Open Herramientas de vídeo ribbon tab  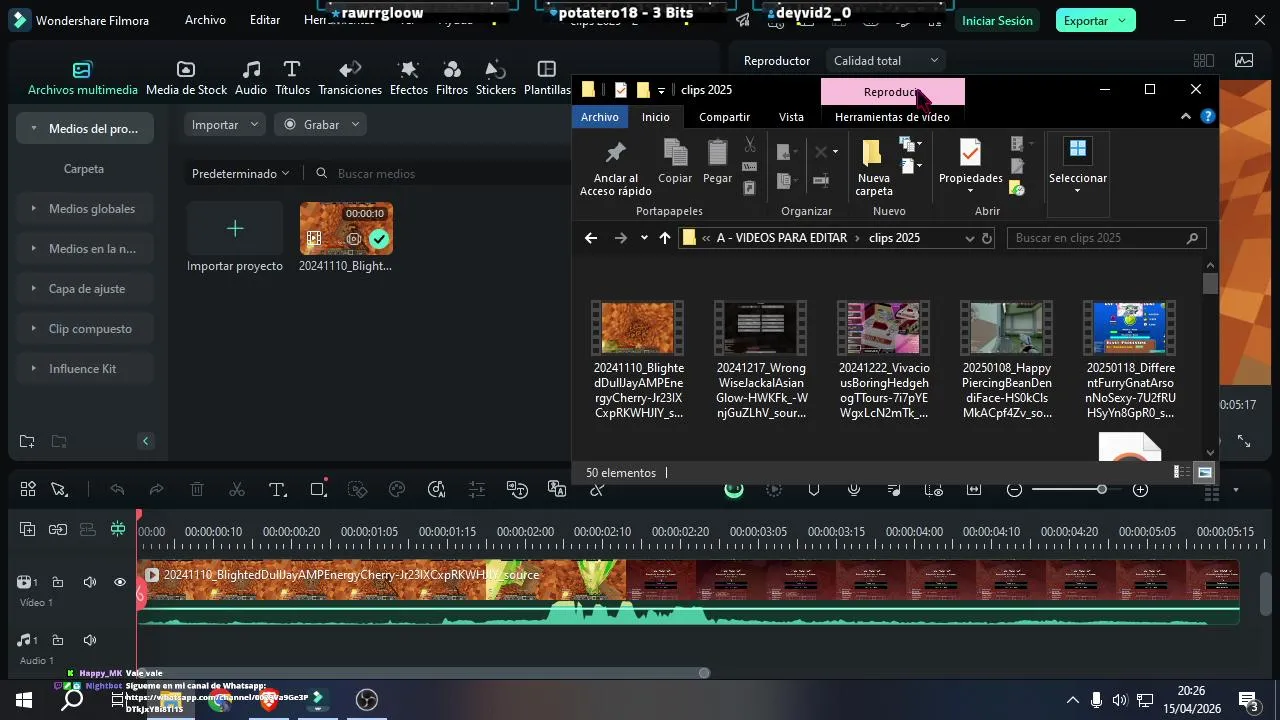point(892,117)
